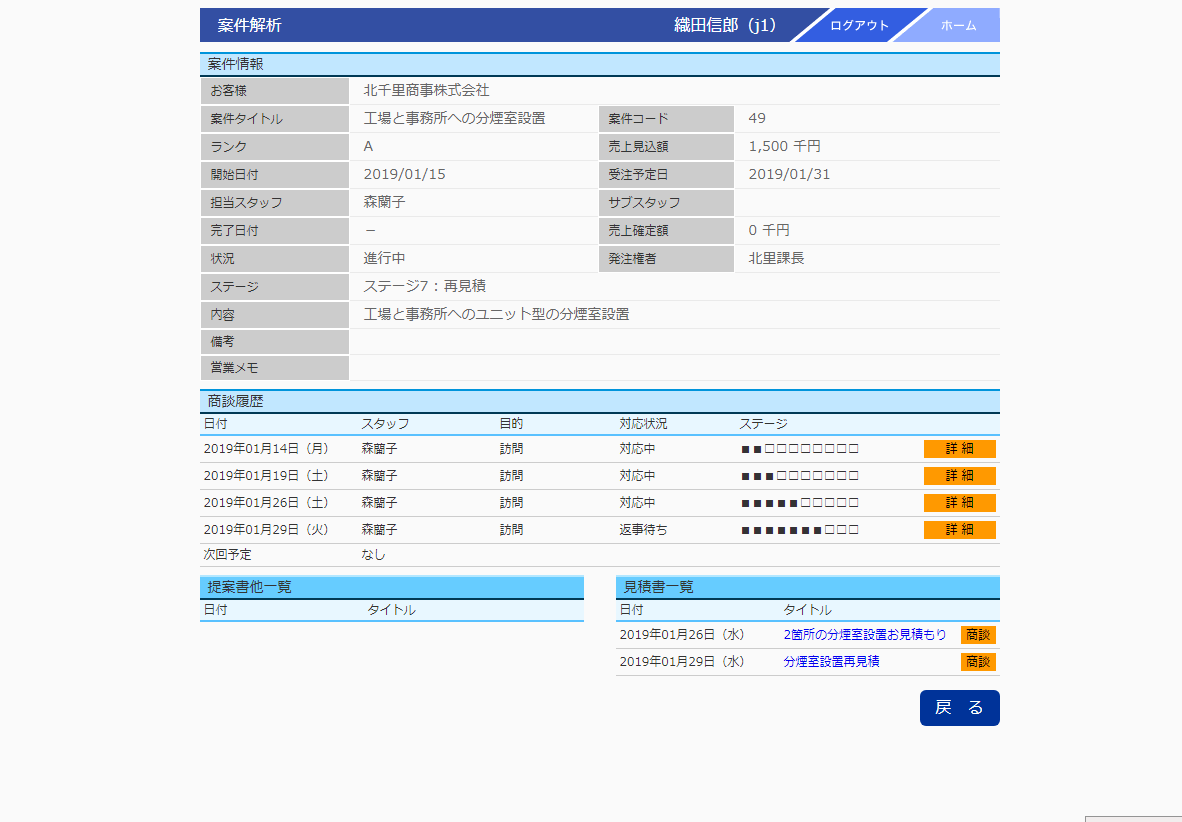Show 詳細 for the 返事待ち meeting row
Viewport: 1182px width, 822px height.
959,530
